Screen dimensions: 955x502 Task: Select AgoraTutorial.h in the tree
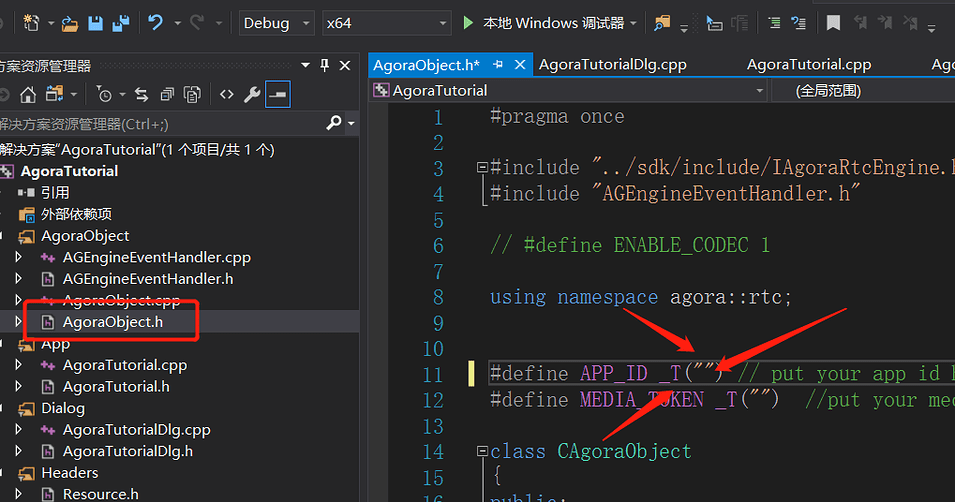116,386
